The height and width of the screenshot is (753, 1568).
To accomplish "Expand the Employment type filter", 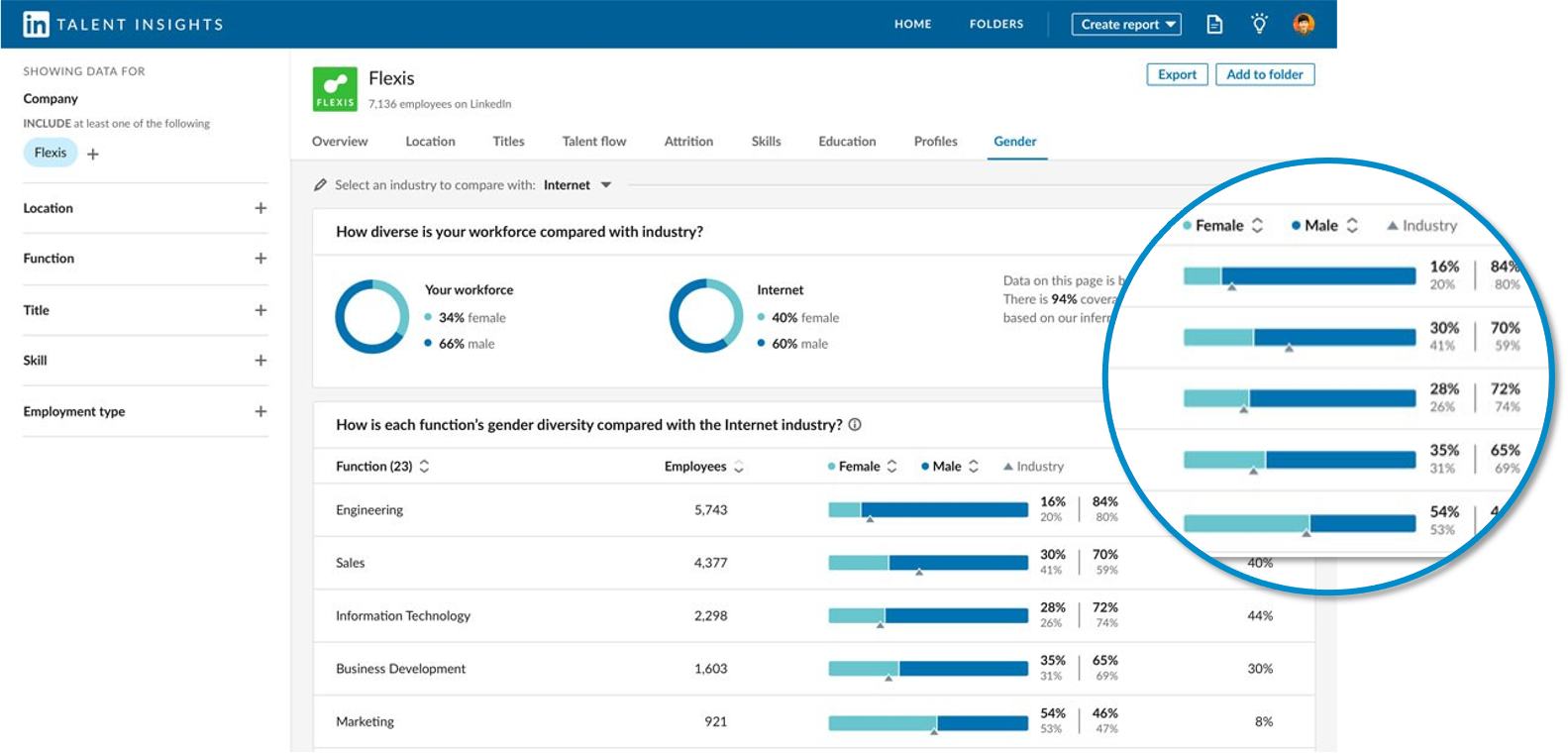I will (261, 411).
